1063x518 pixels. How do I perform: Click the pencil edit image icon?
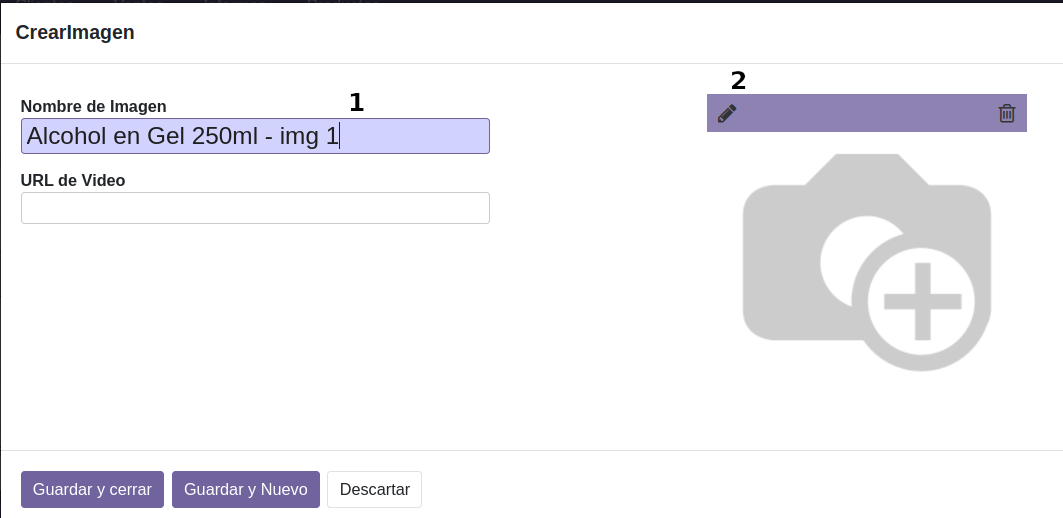(727, 114)
